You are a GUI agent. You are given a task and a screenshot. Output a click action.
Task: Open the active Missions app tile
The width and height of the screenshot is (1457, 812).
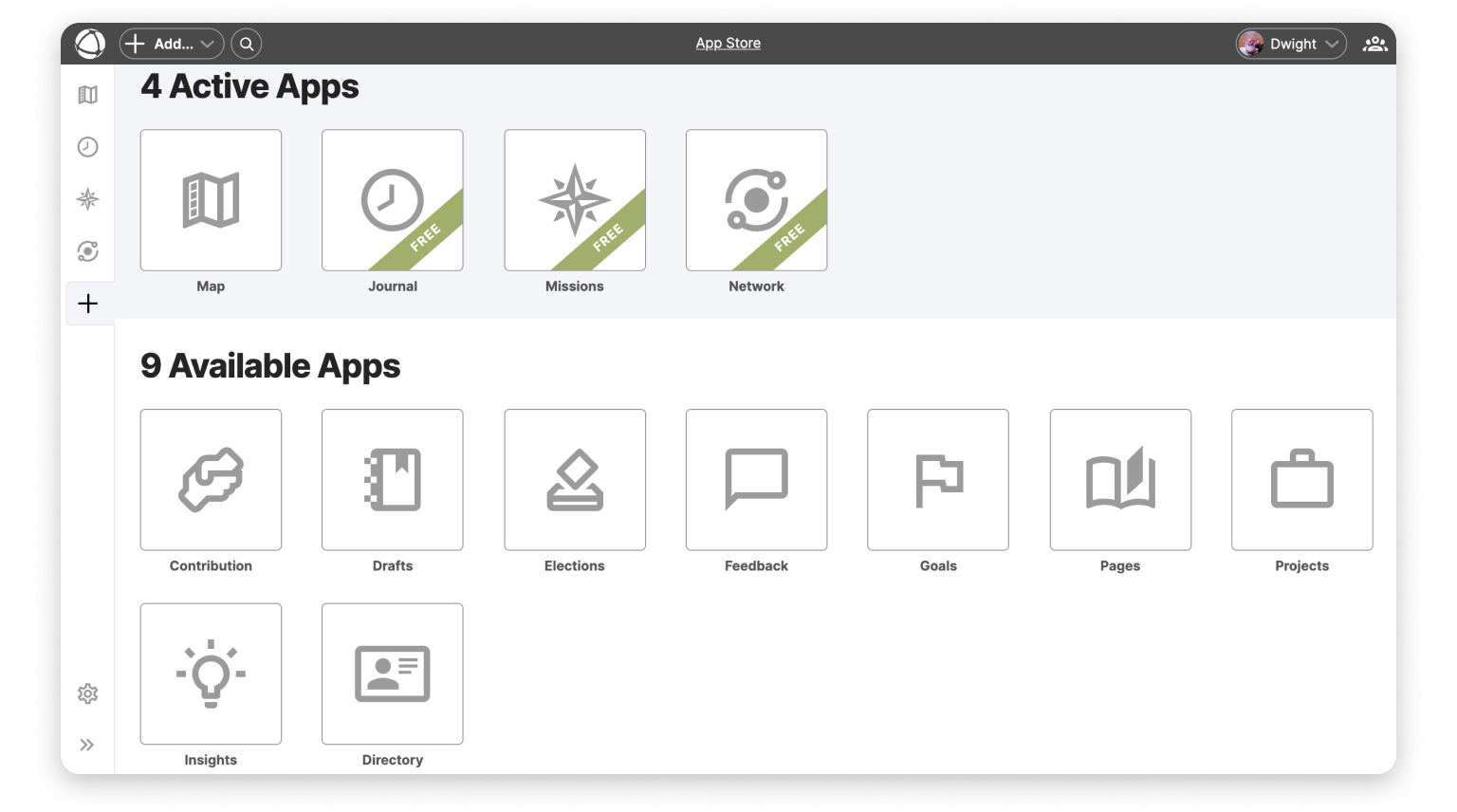point(575,200)
